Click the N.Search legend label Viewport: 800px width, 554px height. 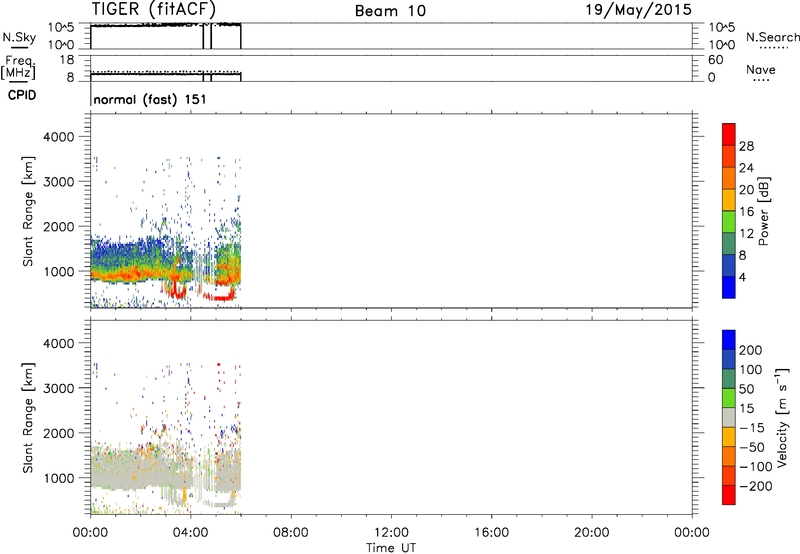pos(772,37)
